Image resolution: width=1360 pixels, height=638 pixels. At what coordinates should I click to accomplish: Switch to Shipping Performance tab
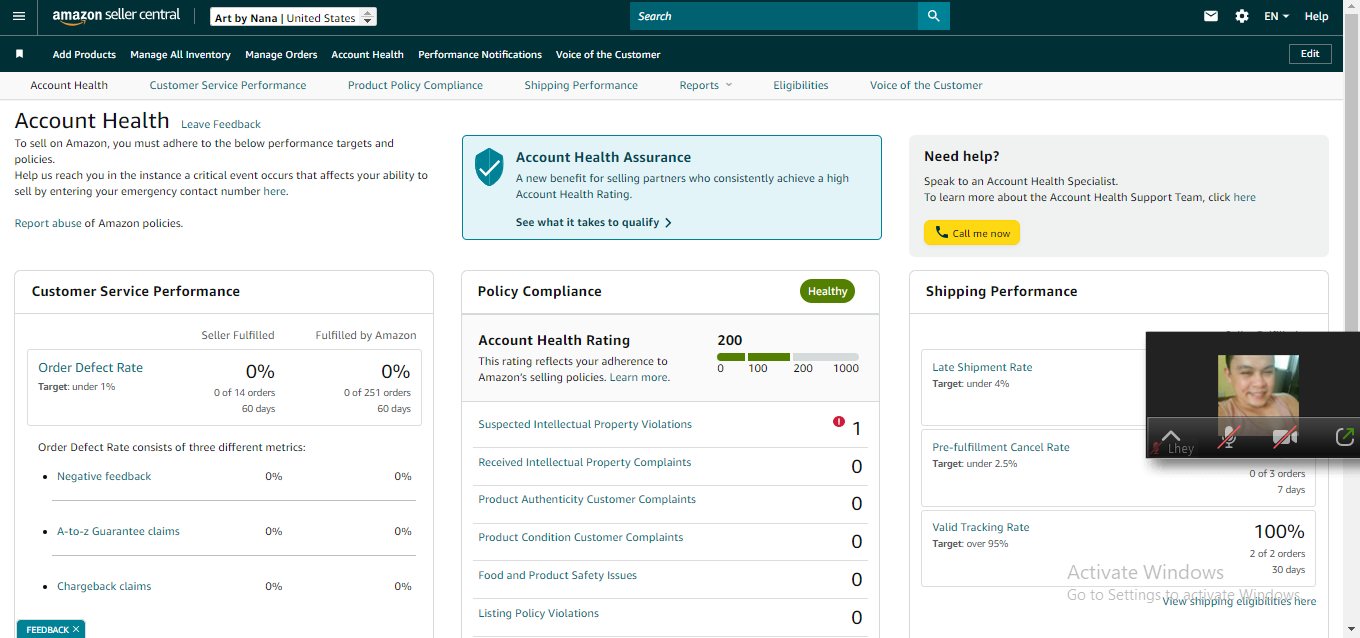tap(581, 85)
